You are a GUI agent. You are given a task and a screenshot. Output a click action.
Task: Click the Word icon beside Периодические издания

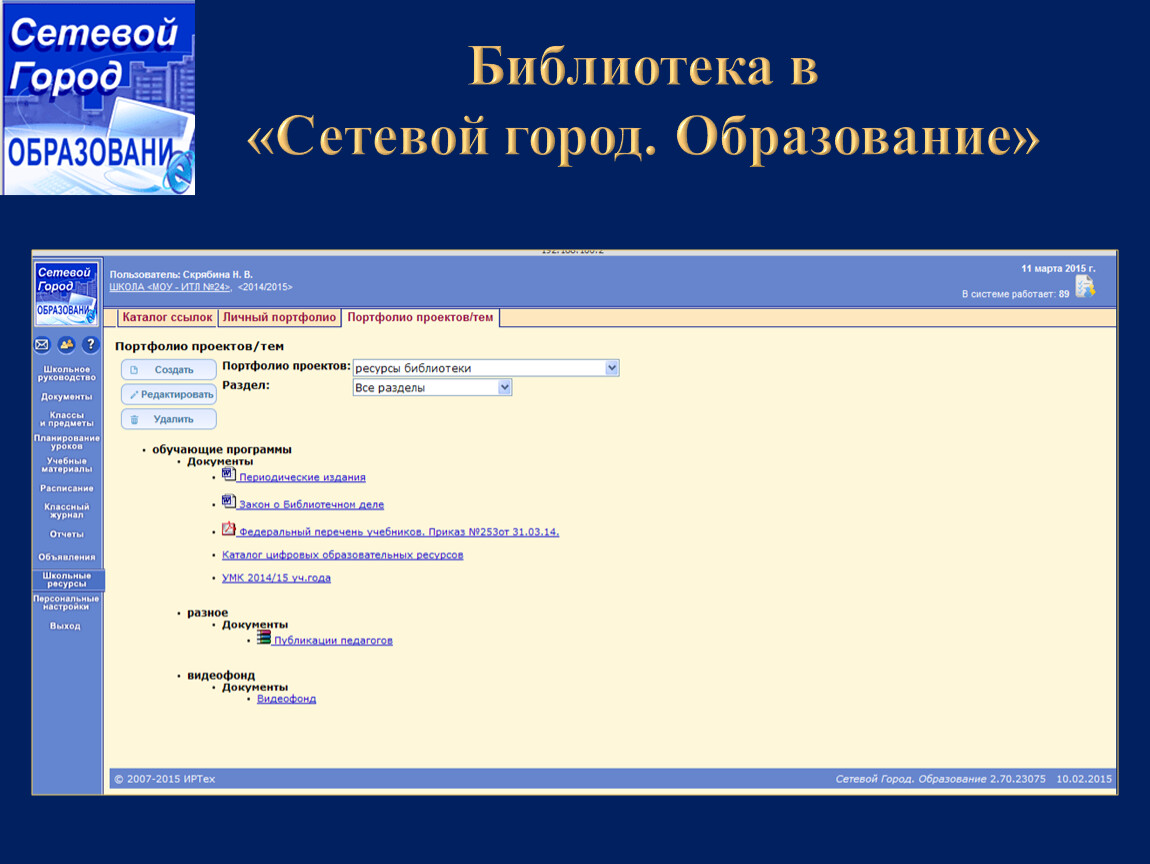228,475
